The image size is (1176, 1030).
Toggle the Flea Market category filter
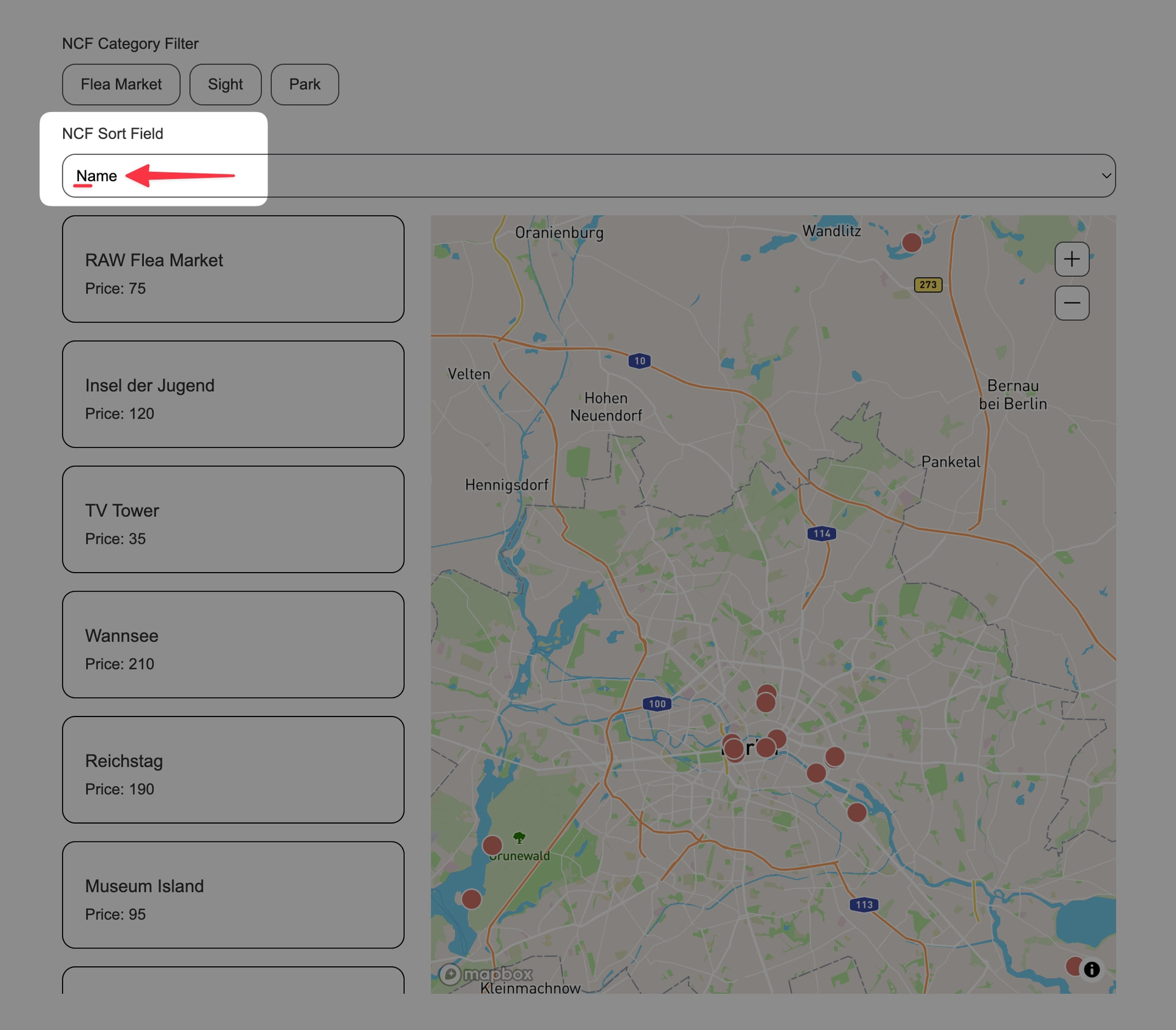pos(121,85)
